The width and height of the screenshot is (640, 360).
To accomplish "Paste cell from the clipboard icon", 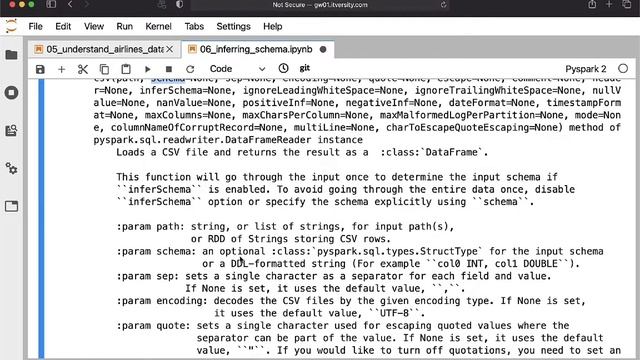I will point(126,69).
